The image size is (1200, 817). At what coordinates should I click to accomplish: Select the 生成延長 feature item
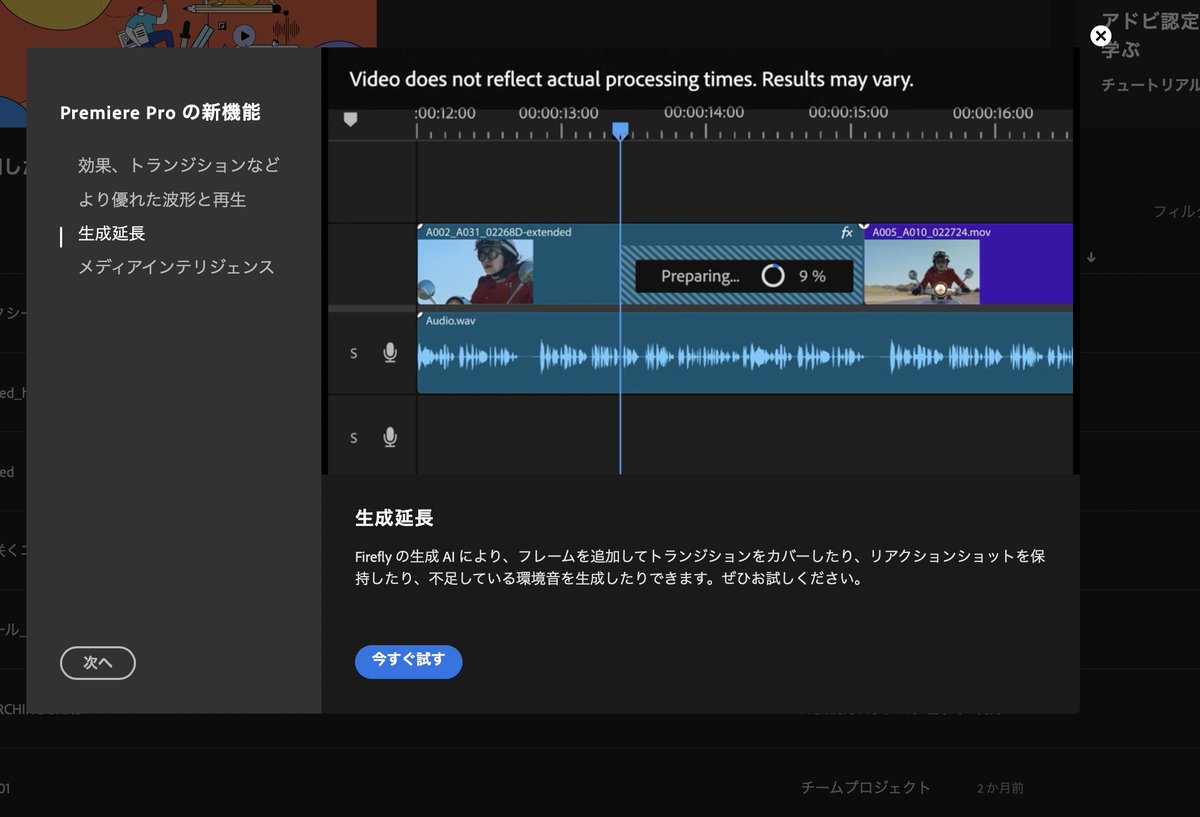coord(112,233)
